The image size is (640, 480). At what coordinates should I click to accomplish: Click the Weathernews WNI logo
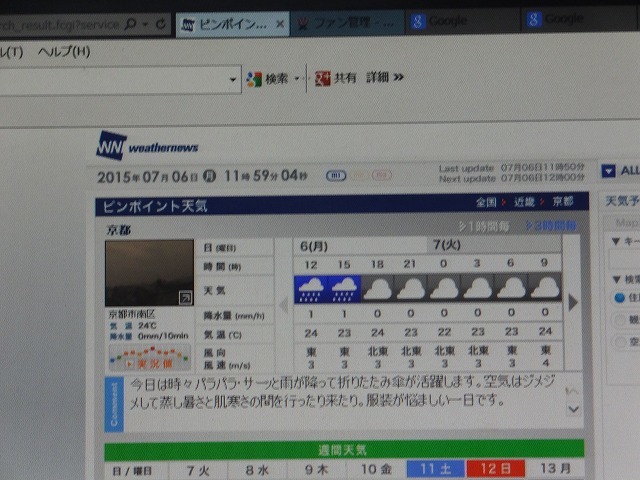147,146
